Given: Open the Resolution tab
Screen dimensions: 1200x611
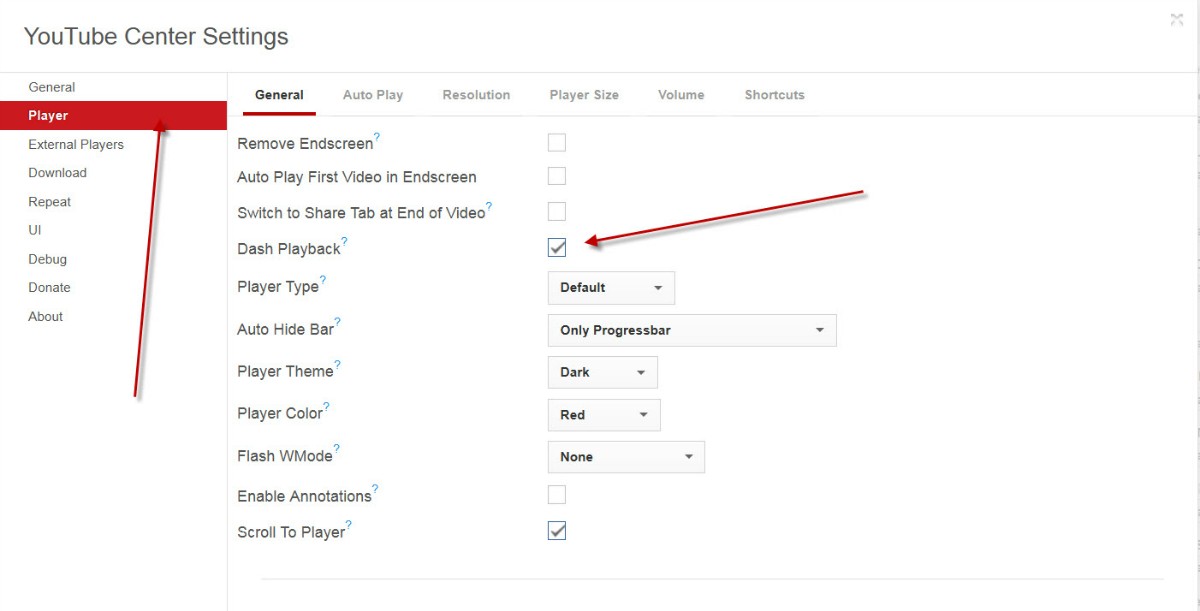Looking at the screenshot, I should click(x=476, y=95).
